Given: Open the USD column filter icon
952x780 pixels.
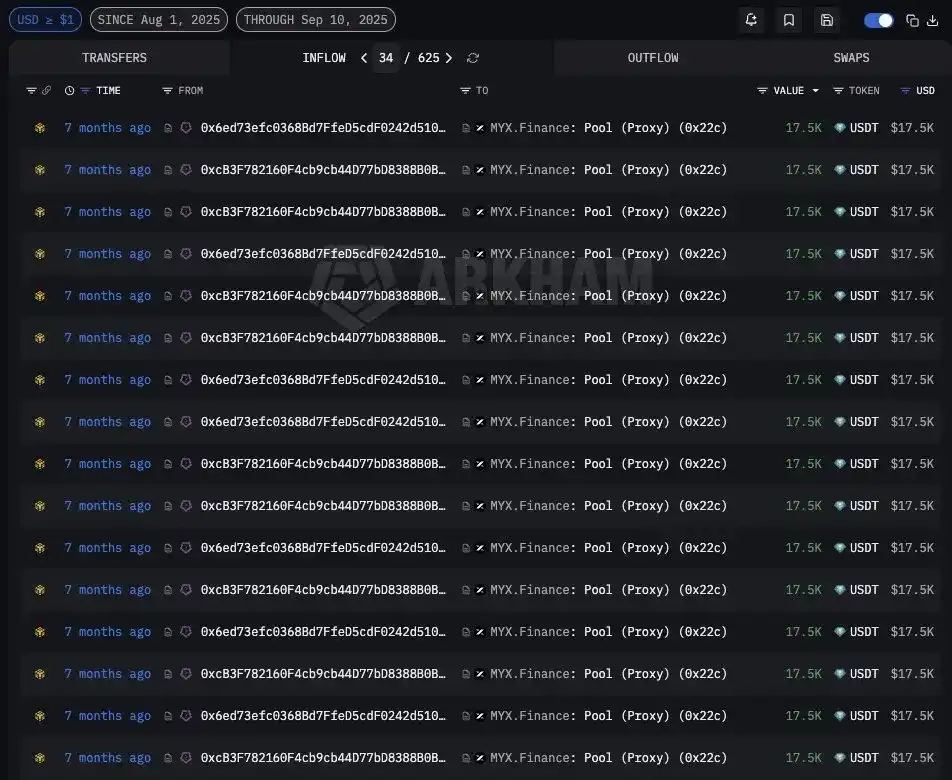Looking at the screenshot, I should pyautogui.click(x=905, y=90).
